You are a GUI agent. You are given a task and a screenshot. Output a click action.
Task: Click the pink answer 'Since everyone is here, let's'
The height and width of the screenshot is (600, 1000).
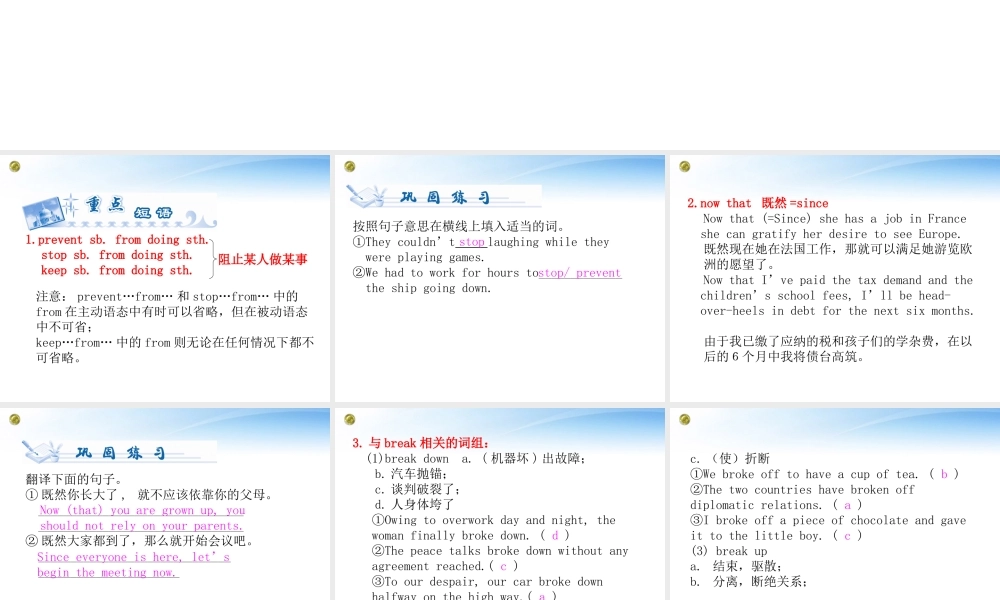tap(133, 557)
